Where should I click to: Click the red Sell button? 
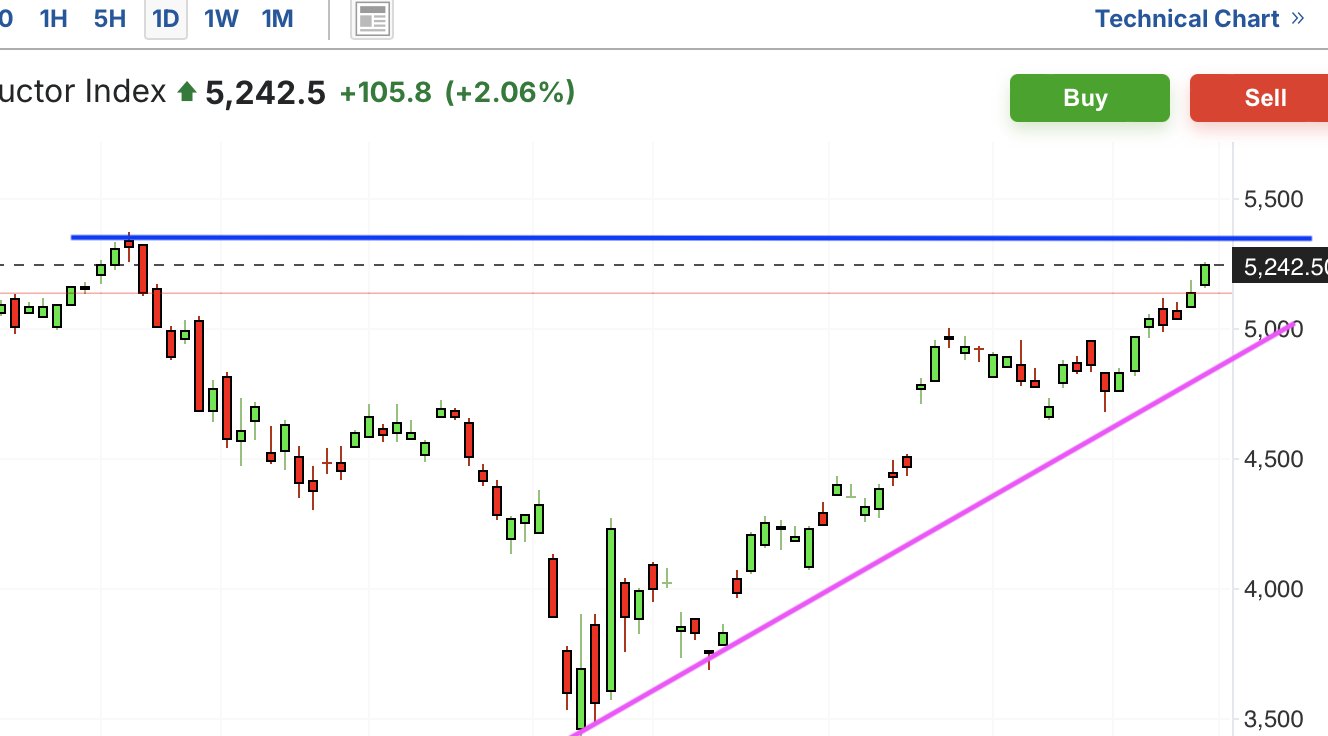point(1259,98)
